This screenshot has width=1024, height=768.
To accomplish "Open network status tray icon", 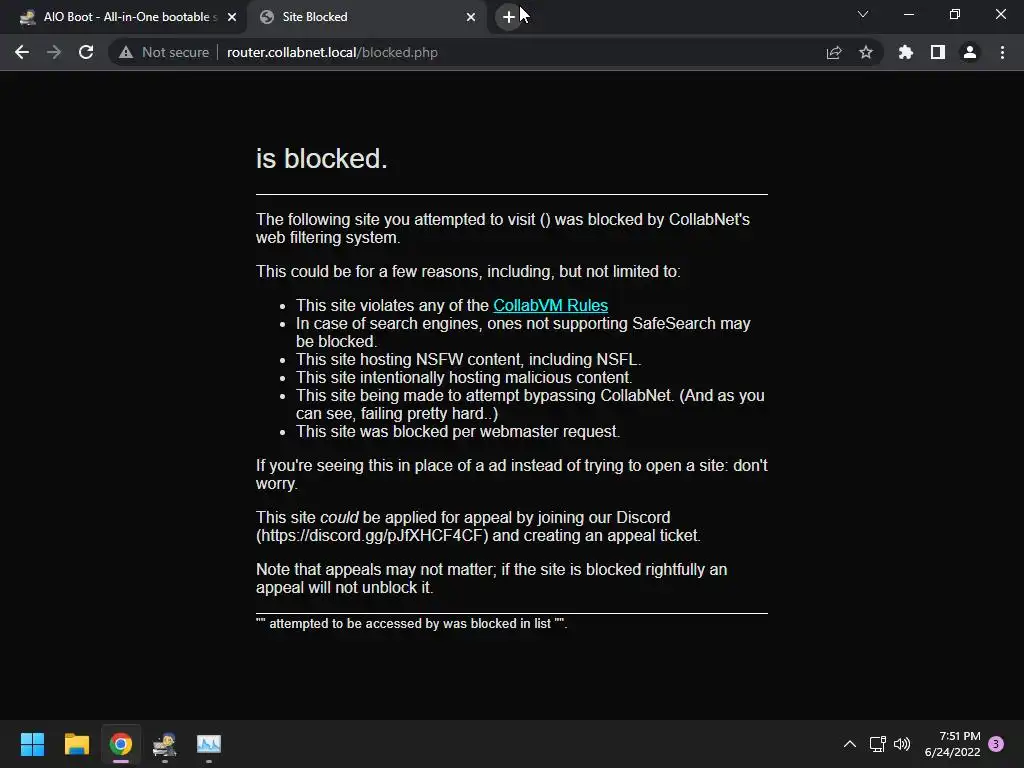I will click(878, 744).
